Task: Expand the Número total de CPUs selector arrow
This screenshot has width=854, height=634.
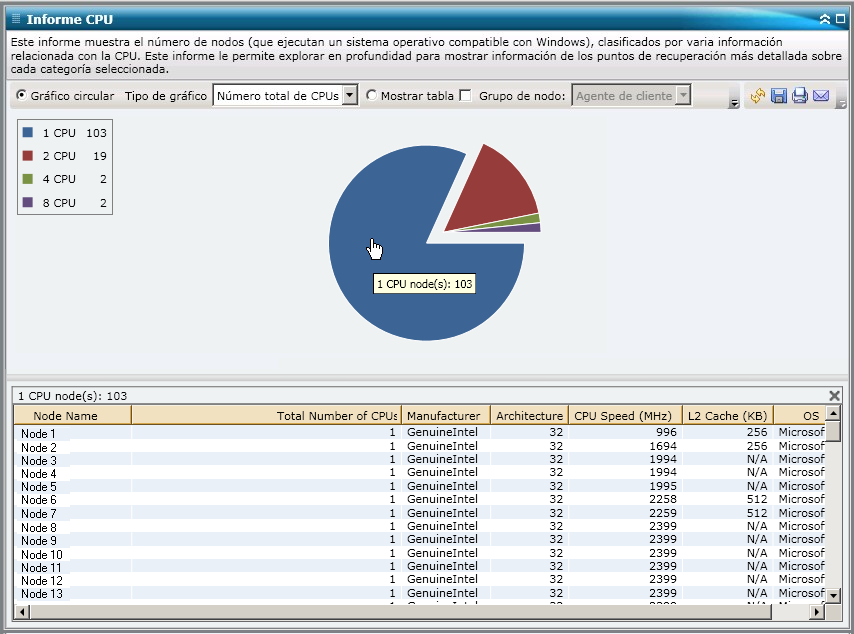Action: pos(349,96)
